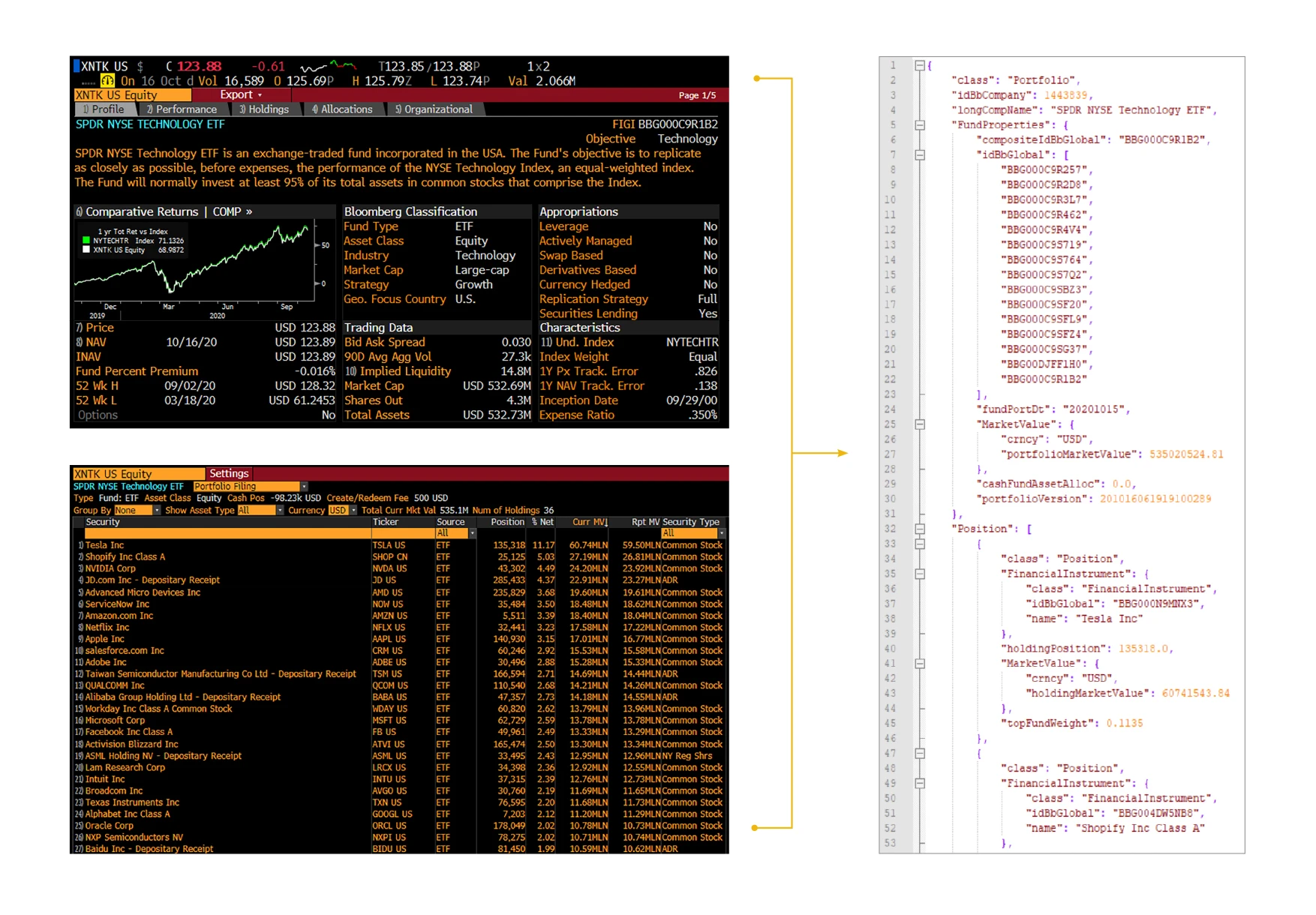Image resolution: width=1316 pixels, height=915 pixels.
Task: Click the Settings button in holdings panel
Action: [x=229, y=474]
